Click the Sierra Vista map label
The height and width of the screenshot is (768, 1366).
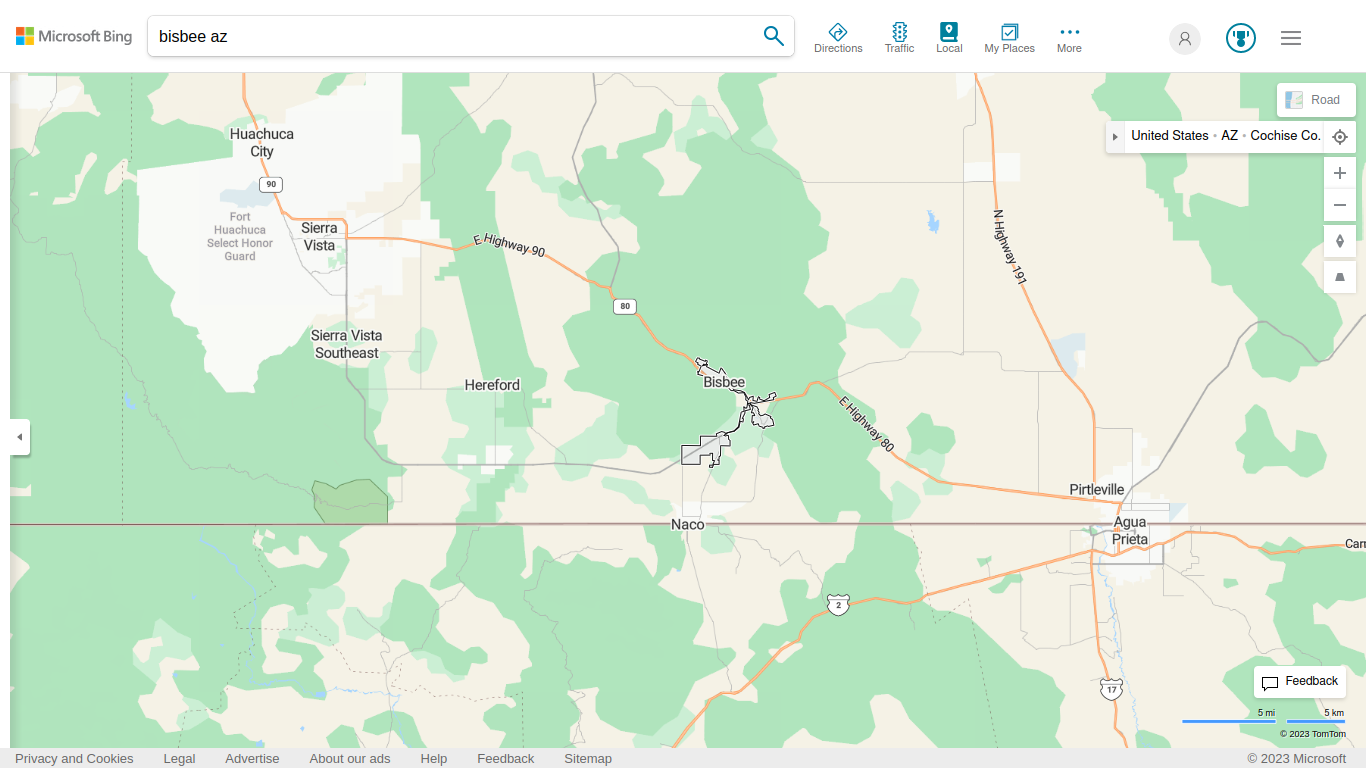pos(319,236)
